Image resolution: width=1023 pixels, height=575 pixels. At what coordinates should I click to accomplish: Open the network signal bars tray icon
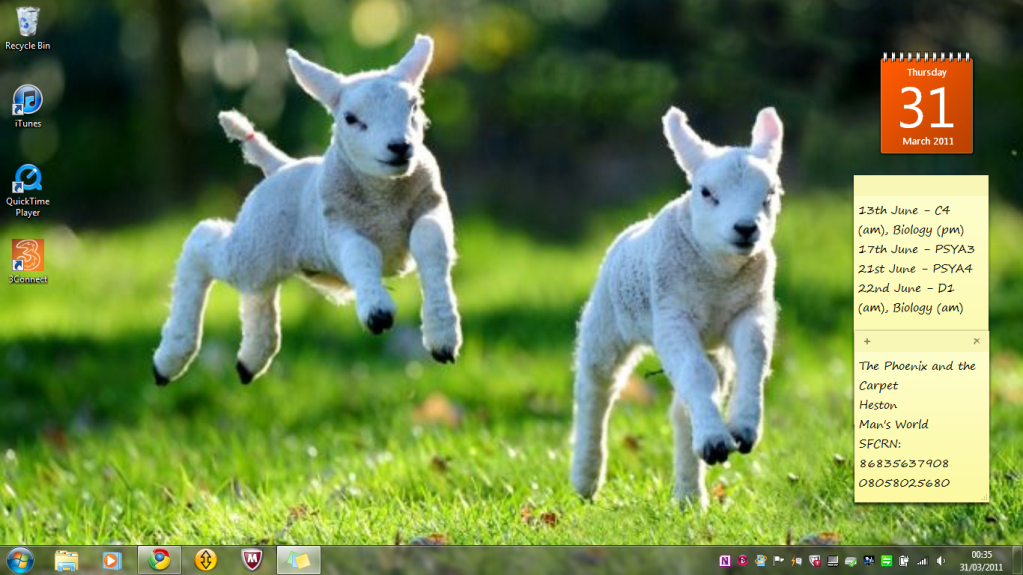(x=922, y=561)
